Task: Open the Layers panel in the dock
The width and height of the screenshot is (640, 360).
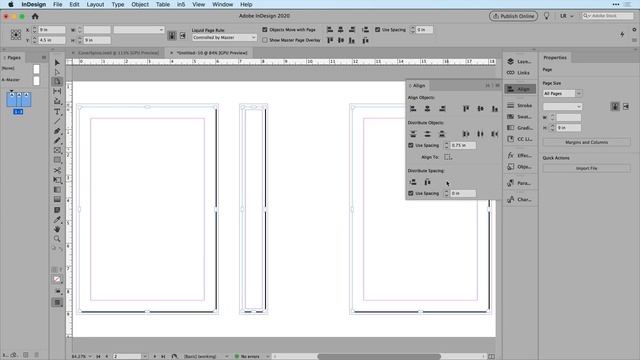Action: (x=520, y=62)
